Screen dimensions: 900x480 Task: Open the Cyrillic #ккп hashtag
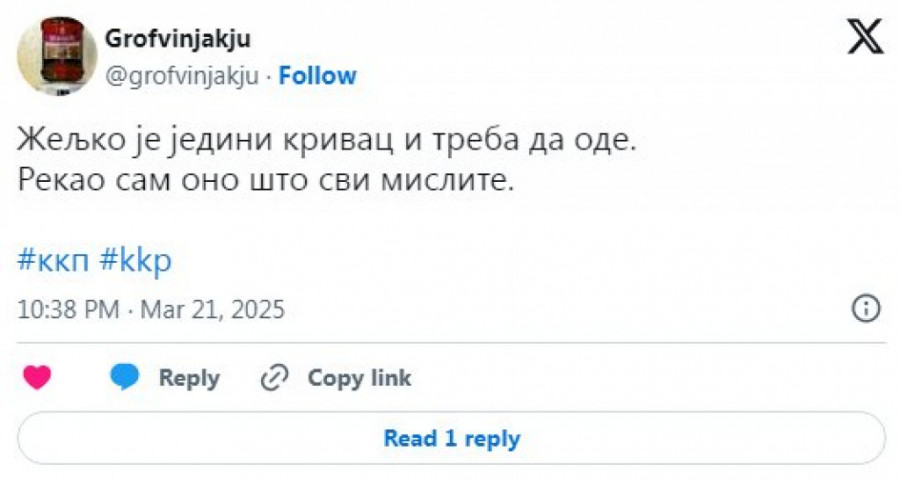coord(55,261)
